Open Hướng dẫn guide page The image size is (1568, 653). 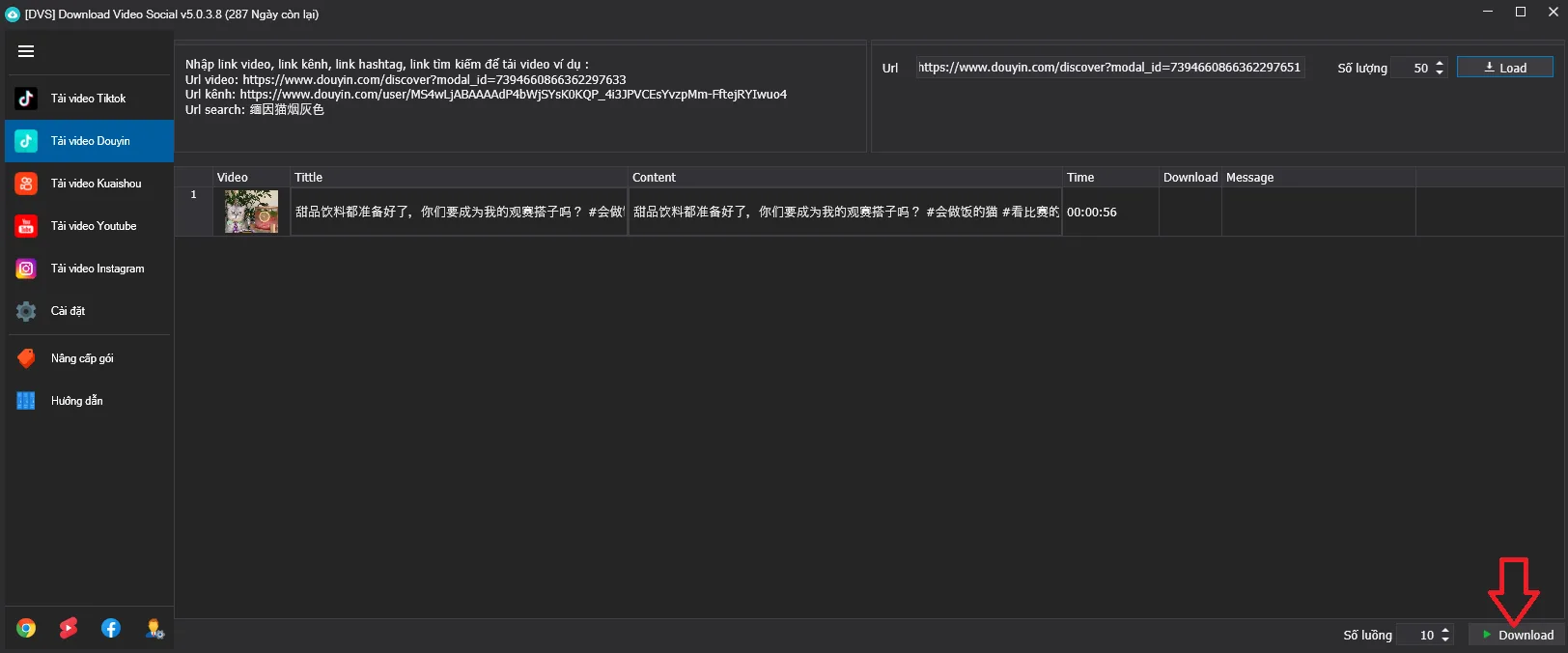click(x=89, y=401)
